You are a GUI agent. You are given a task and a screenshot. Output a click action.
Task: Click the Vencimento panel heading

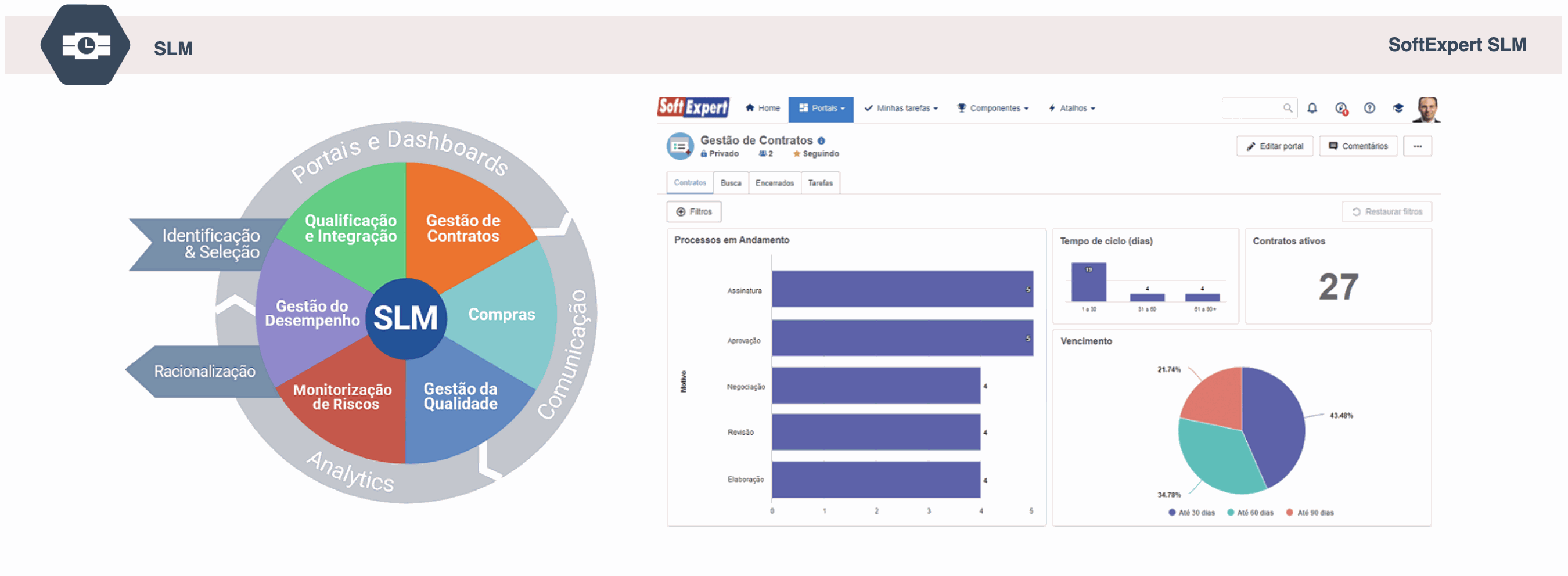point(1086,341)
